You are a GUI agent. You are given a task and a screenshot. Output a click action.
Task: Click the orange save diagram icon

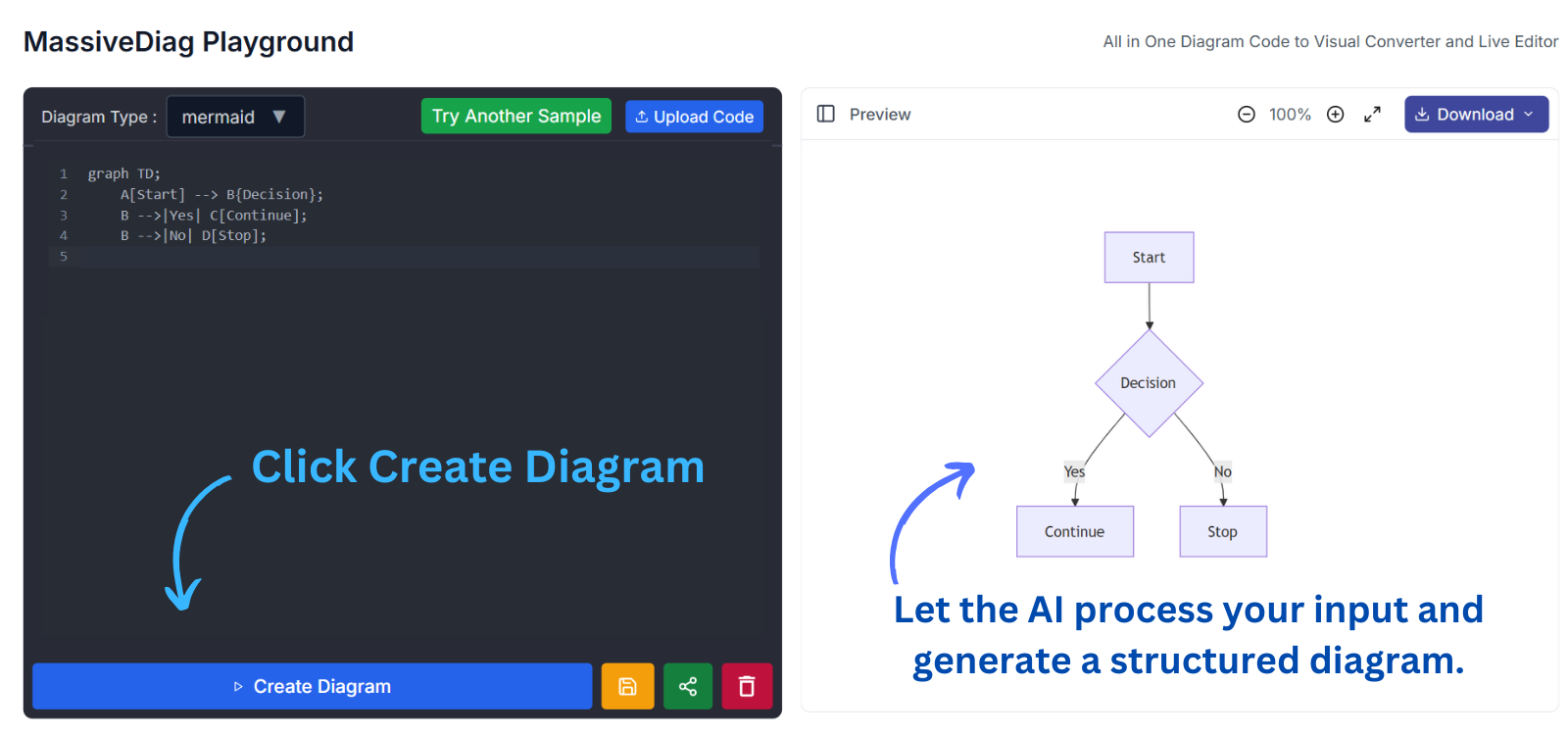pos(627,686)
